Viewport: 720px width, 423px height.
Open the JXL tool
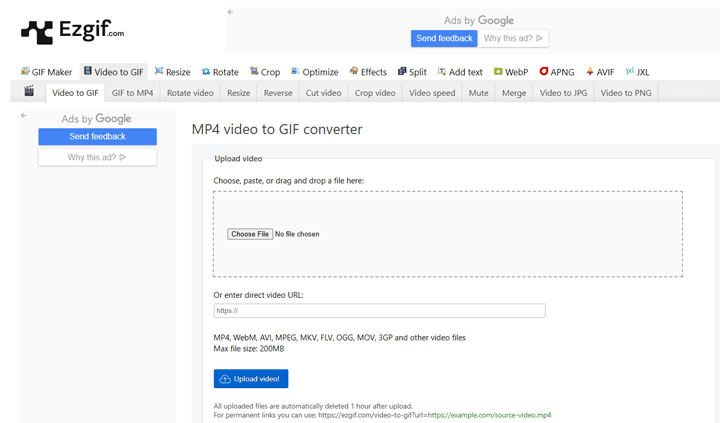[637, 72]
